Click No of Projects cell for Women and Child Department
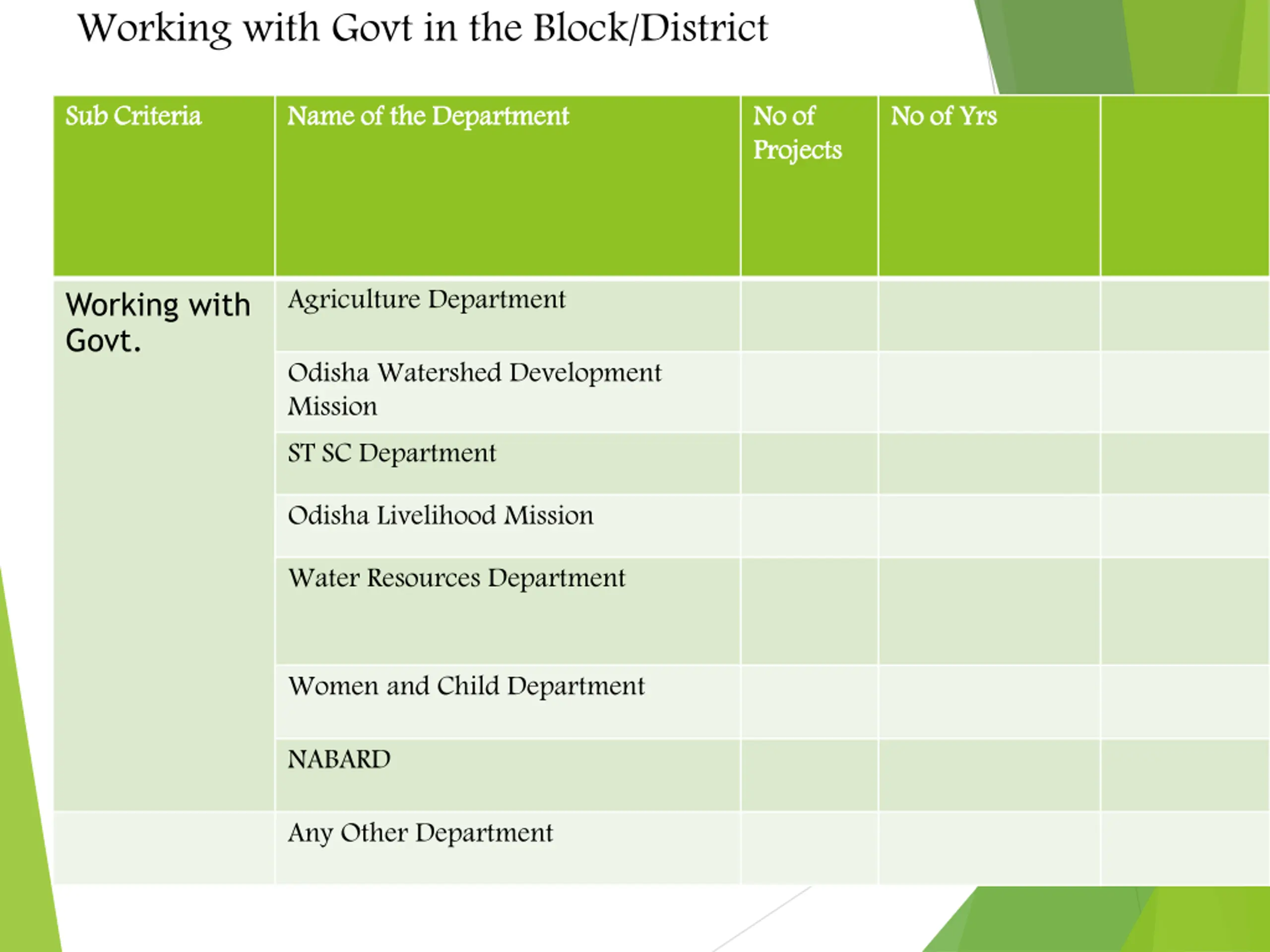1270x952 pixels. [x=809, y=702]
